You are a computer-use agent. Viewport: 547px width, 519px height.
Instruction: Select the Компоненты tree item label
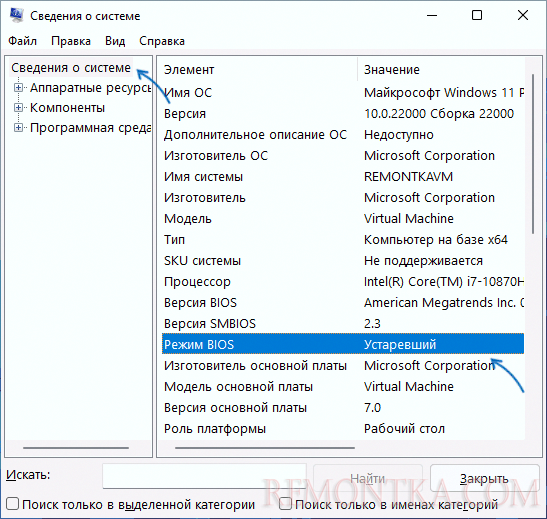[x=67, y=108]
